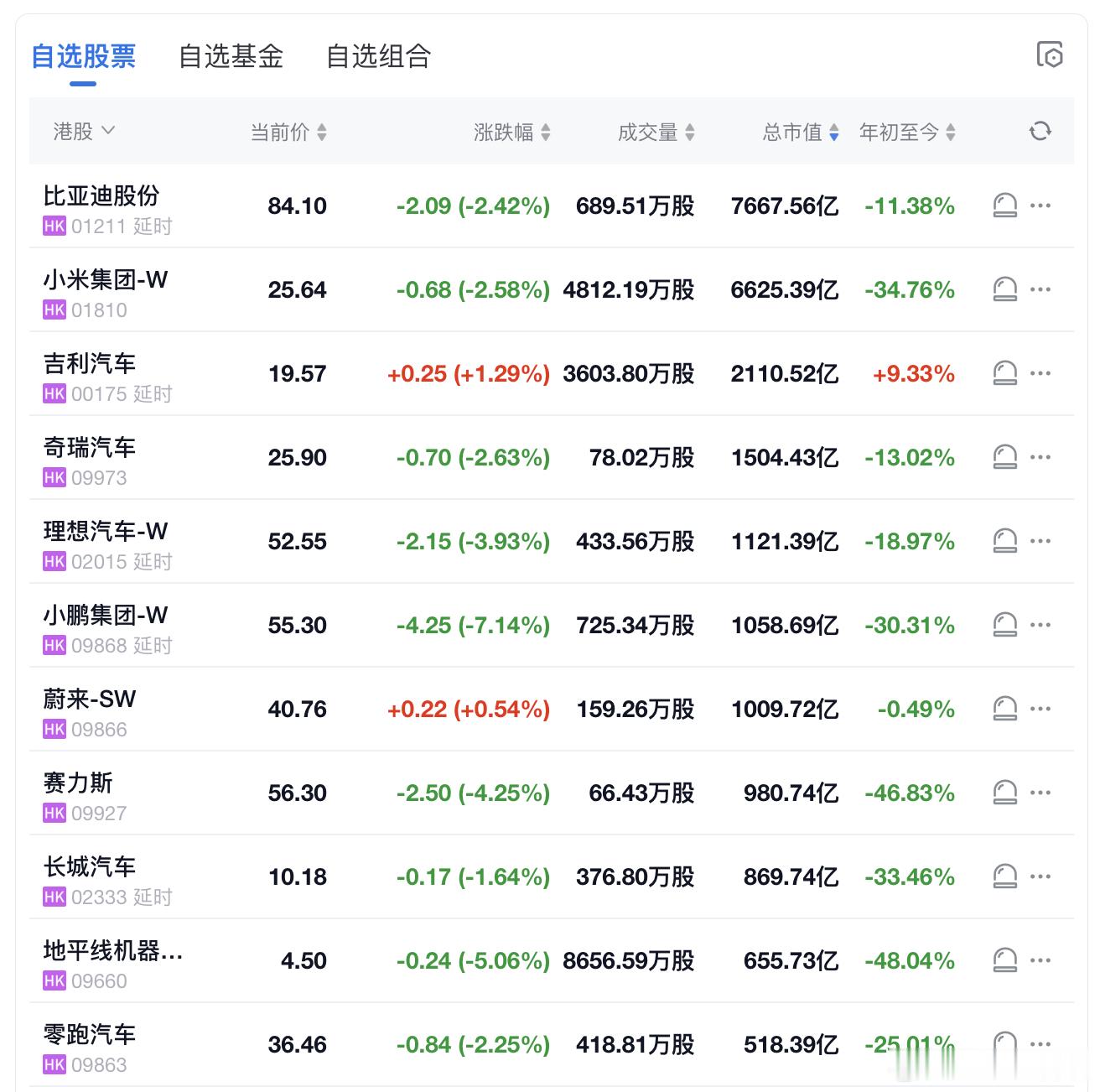Set alert bell for 比亚迪股份
Viewport: 1100px width, 1092px height.
point(1004,205)
